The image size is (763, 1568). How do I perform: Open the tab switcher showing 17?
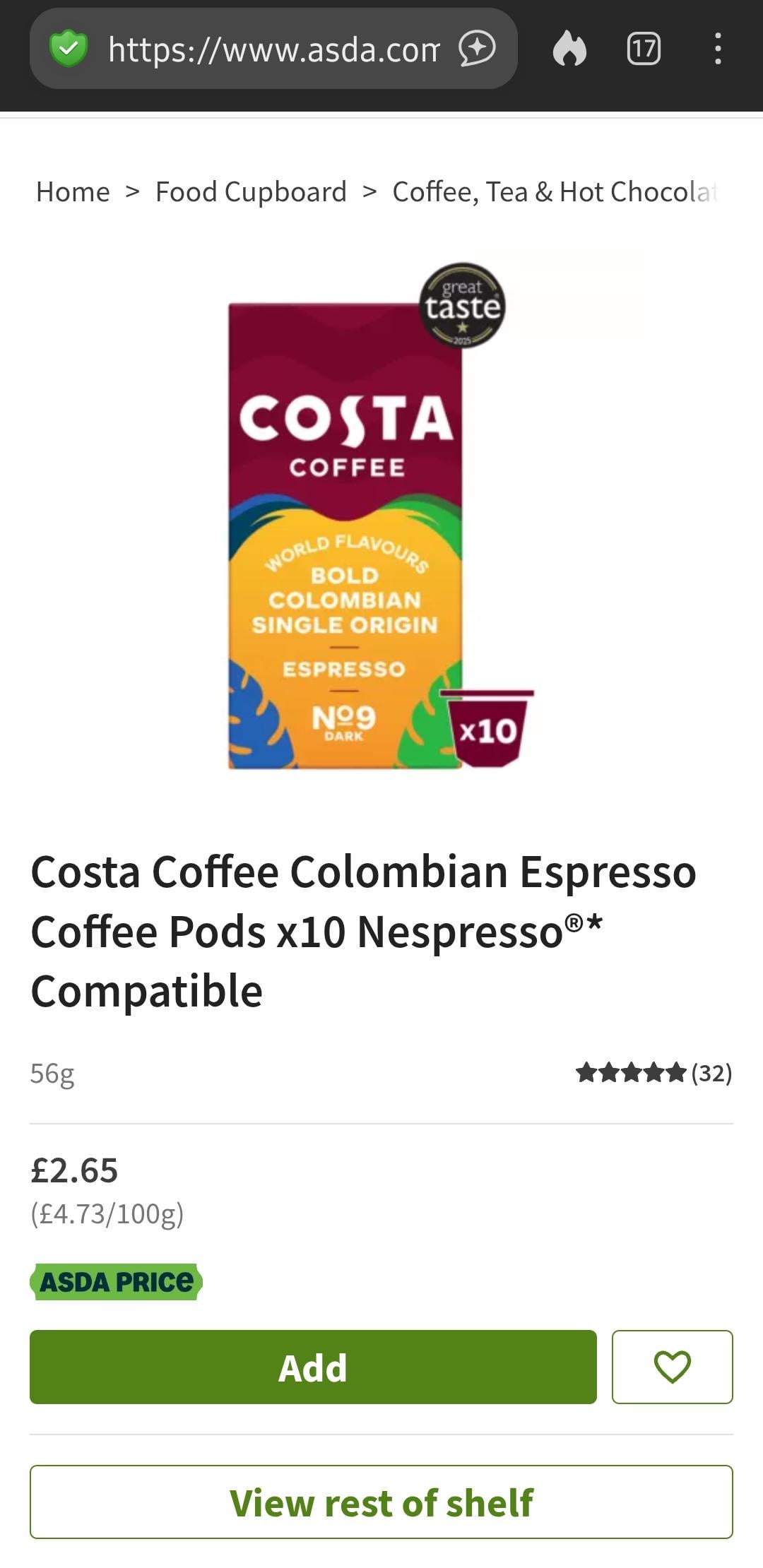(644, 49)
